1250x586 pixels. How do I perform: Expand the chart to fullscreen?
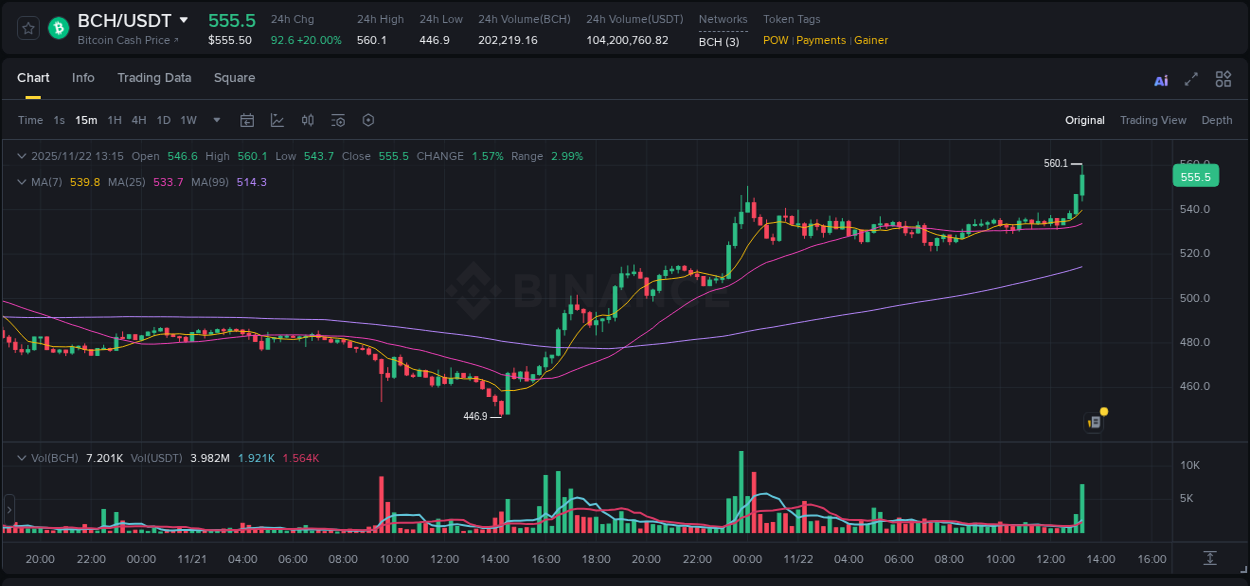coord(1189,79)
